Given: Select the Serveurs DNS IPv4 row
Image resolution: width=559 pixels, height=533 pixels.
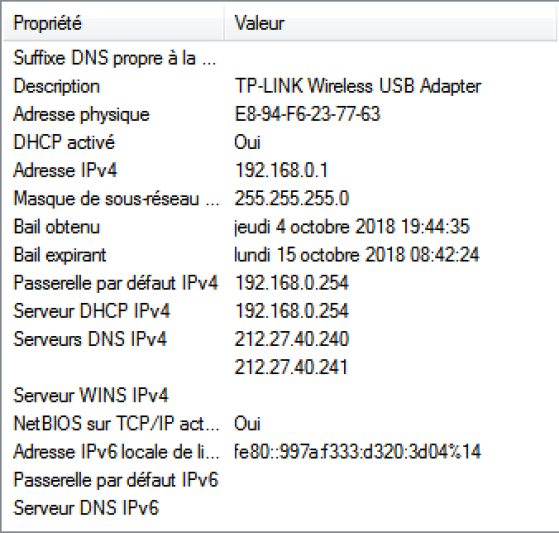Looking at the screenshot, I should click(280, 339).
